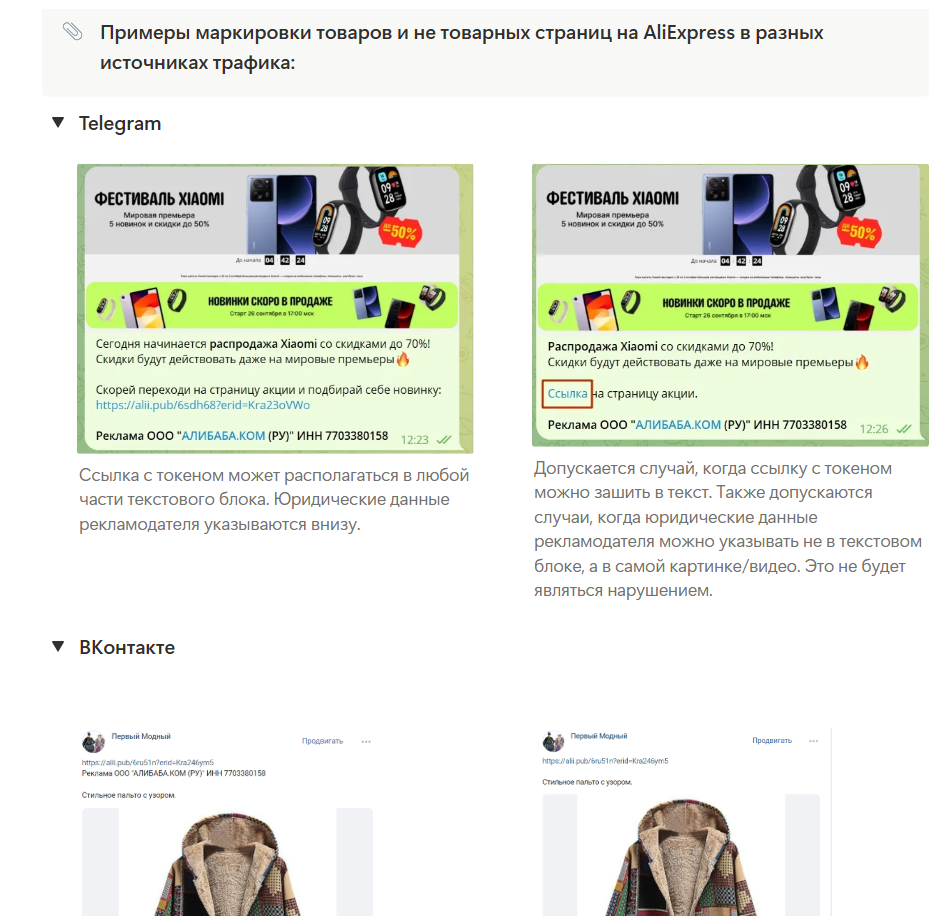942x916 pixels.
Task: Open the alii.pub link in left VK post
Action: pyautogui.click(x=148, y=762)
